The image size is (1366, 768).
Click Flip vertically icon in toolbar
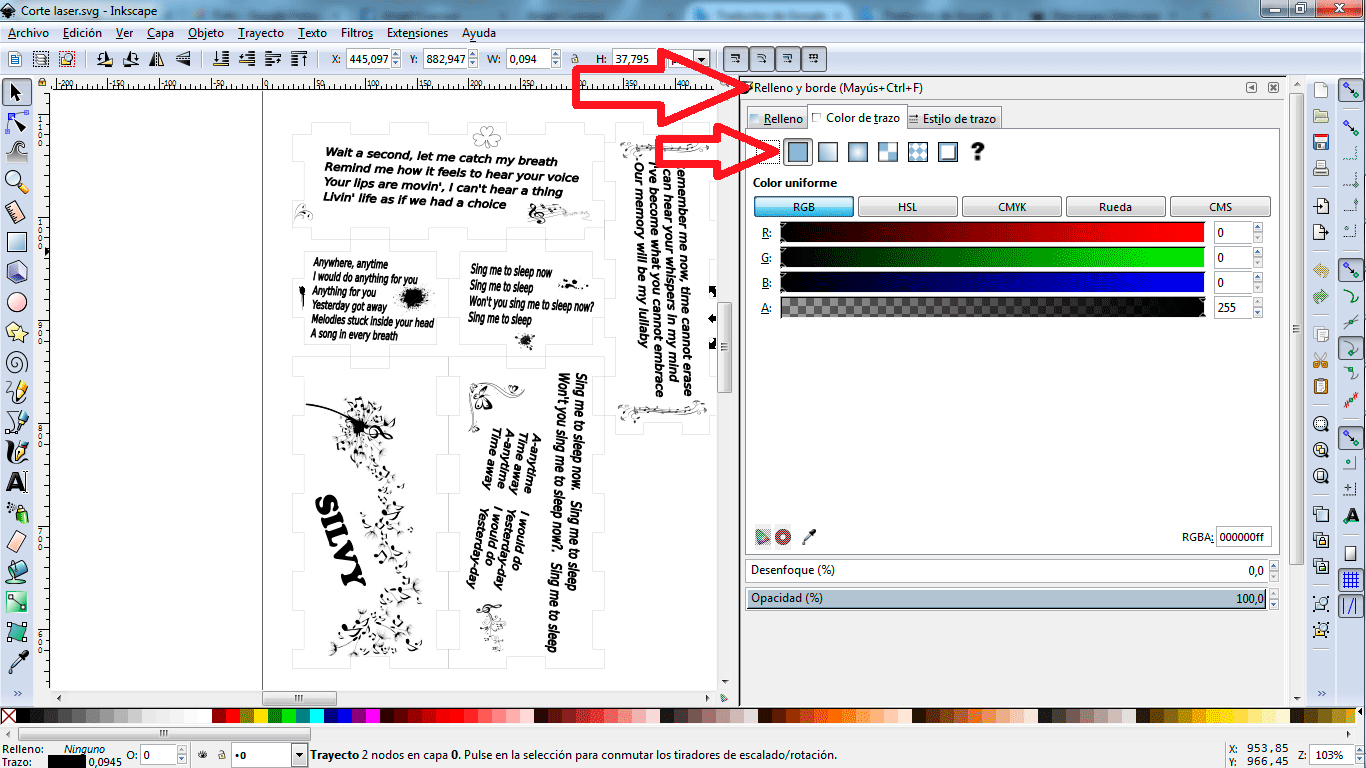[182, 59]
